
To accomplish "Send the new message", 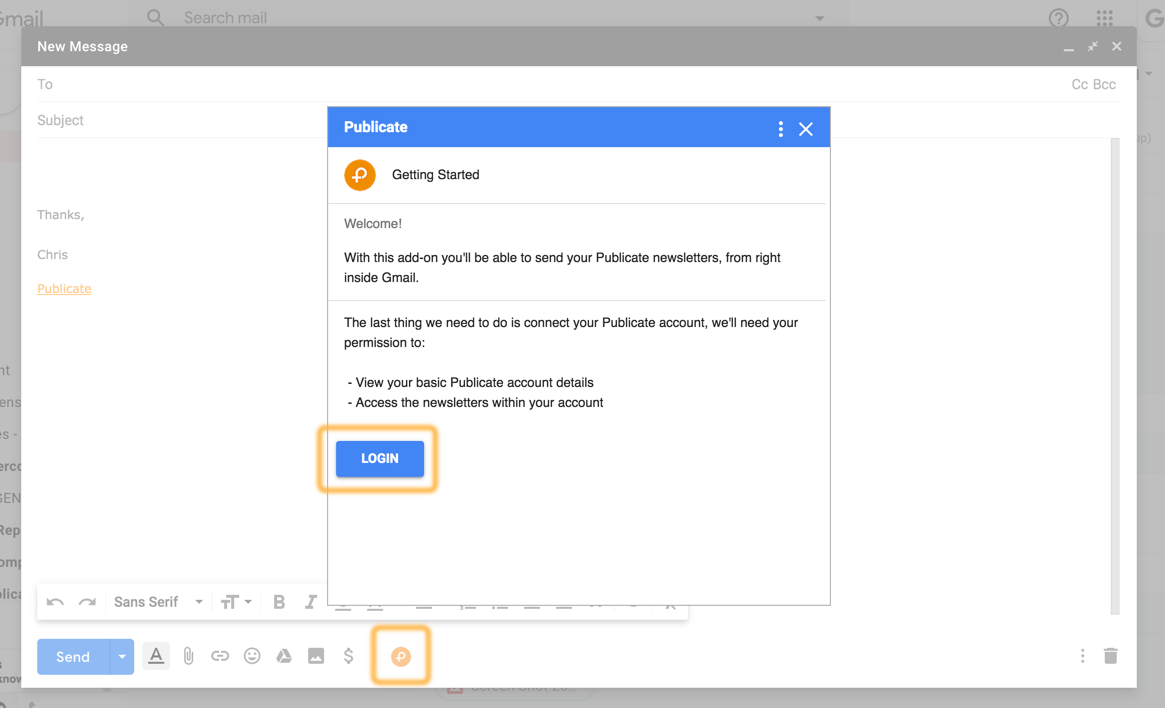I will [73, 657].
